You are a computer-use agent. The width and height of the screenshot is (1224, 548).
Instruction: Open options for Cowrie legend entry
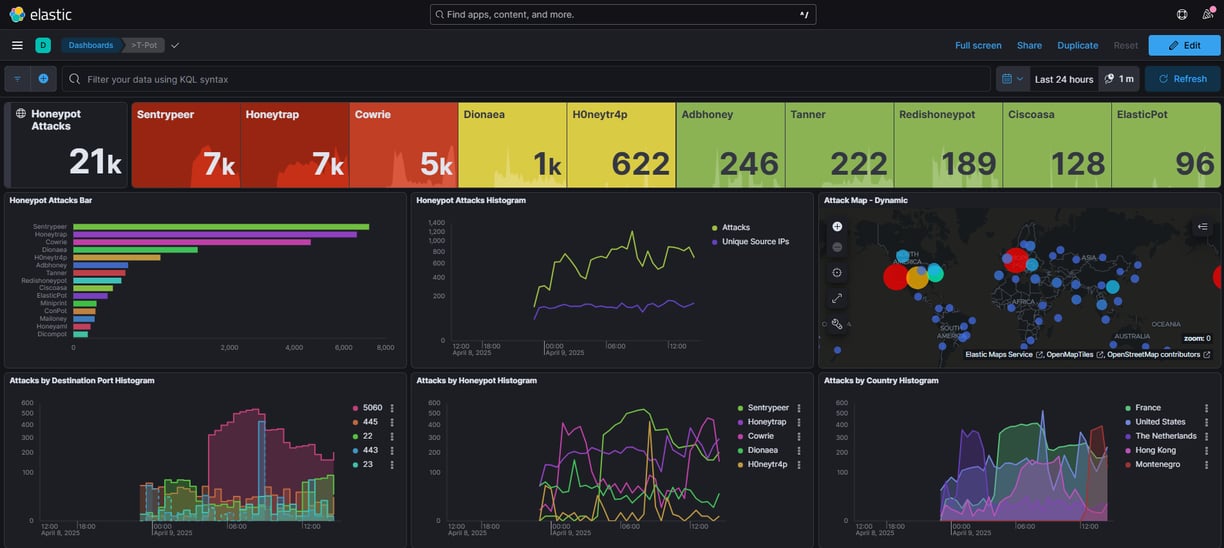(799, 436)
